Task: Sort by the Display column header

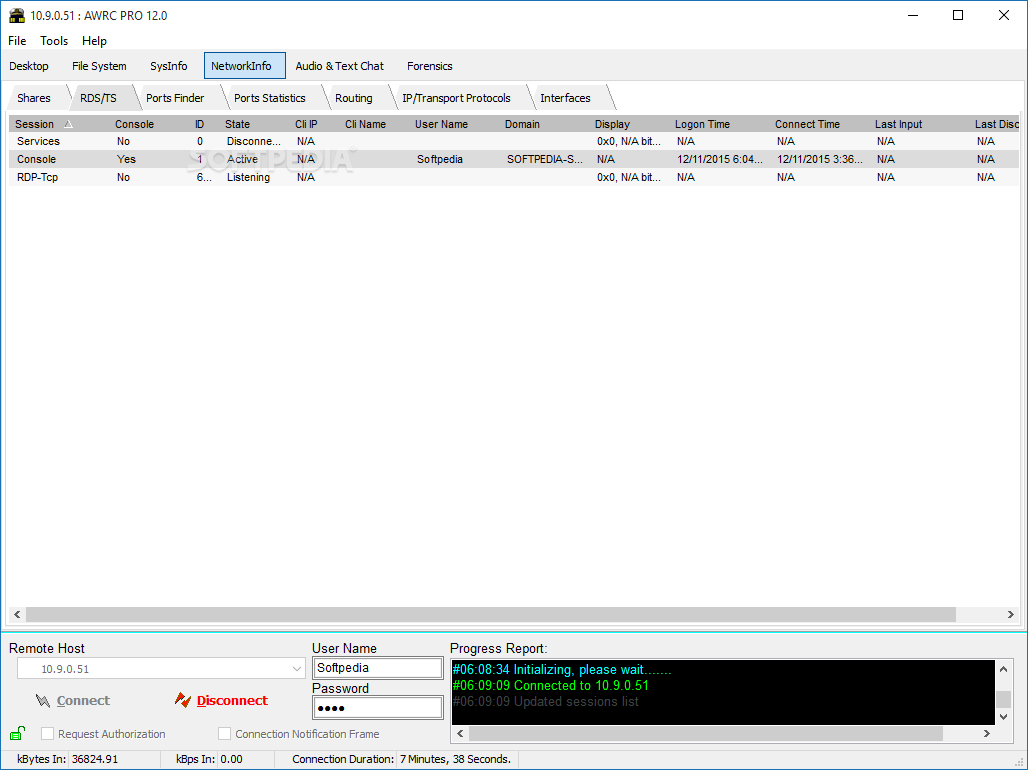Action: (x=612, y=124)
